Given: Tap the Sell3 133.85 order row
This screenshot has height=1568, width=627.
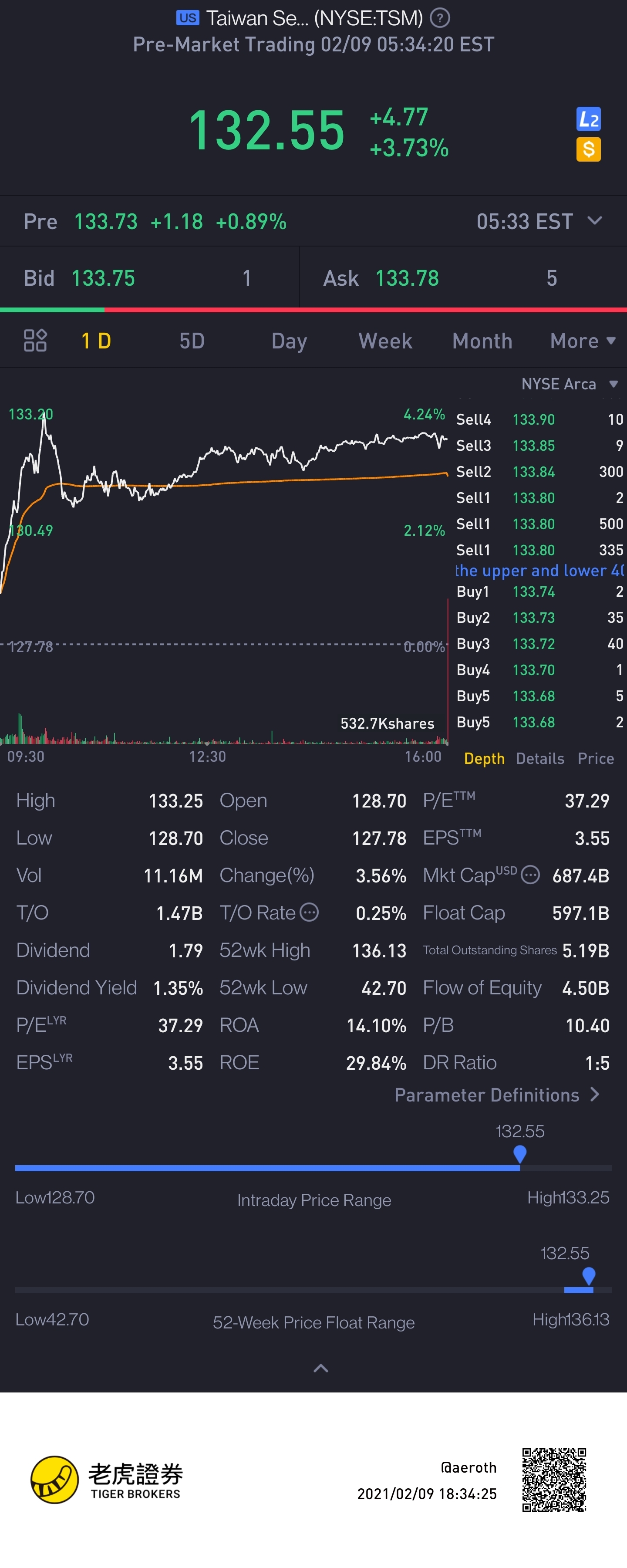Looking at the screenshot, I should pyautogui.click(x=539, y=446).
